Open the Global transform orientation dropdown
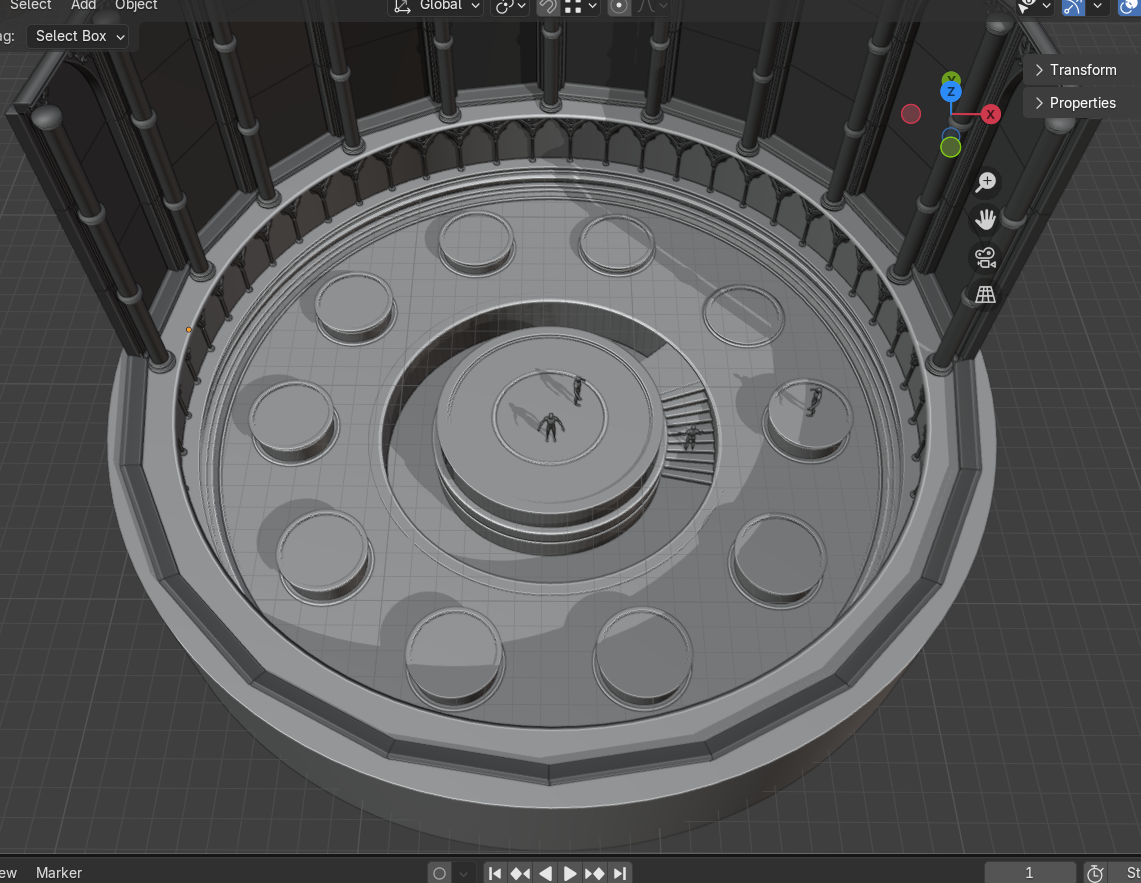This screenshot has width=1141, height=883. point(436,6)
